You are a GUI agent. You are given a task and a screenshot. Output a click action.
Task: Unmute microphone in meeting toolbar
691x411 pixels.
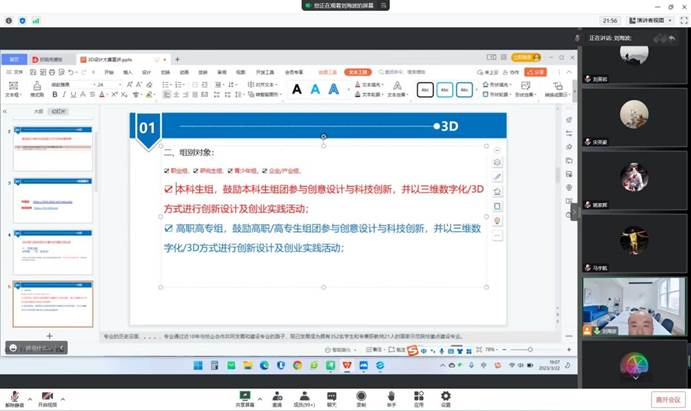12,396
